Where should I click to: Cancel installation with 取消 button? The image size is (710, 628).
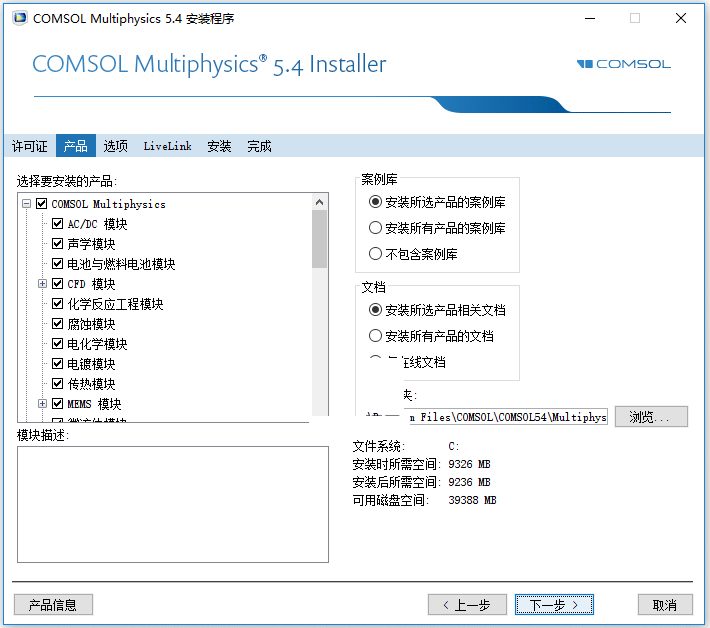point(665,604)
